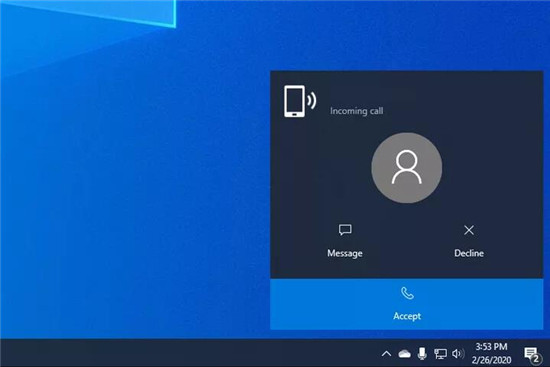Answer the call with the Accept label

click(407, 316)
